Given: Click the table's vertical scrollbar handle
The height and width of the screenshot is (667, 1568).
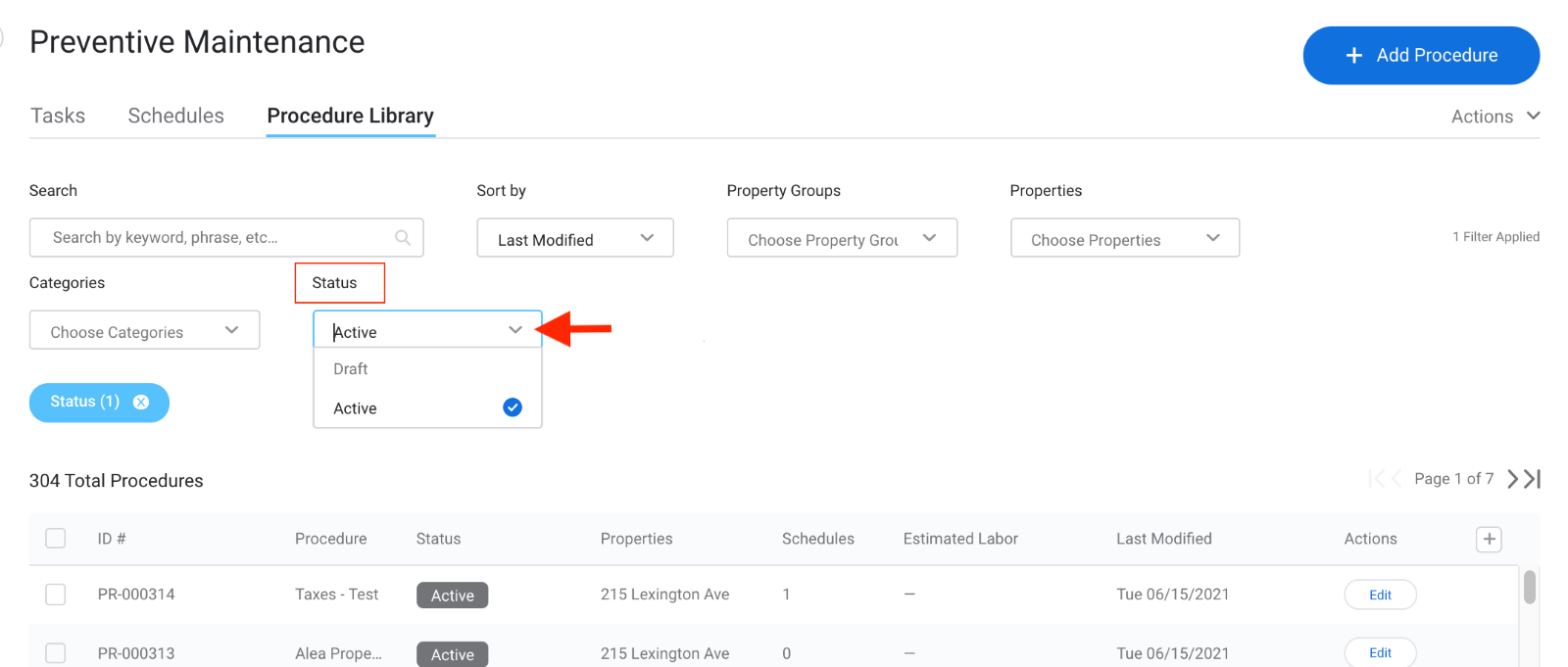Looking at the screenshot, I should (x=1529, y=588).
